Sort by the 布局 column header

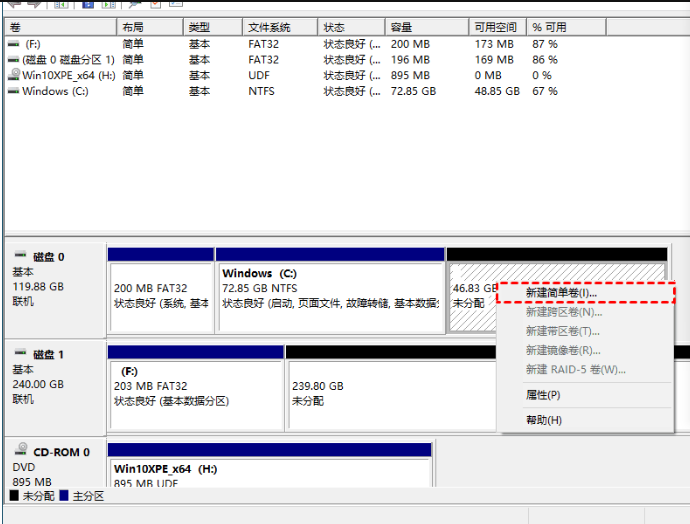[150, 27]
